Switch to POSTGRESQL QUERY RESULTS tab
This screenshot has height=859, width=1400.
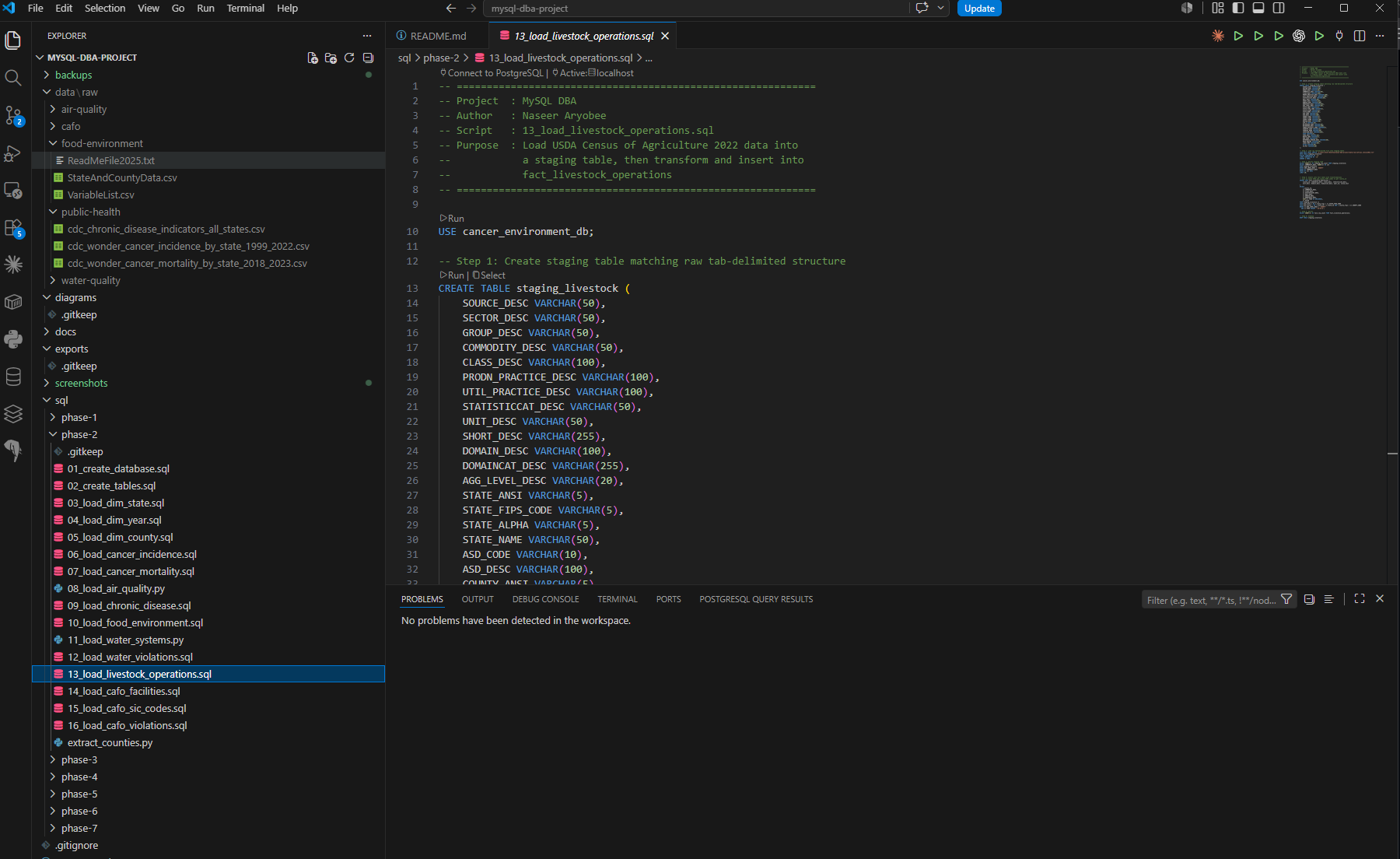click(756, 599)
